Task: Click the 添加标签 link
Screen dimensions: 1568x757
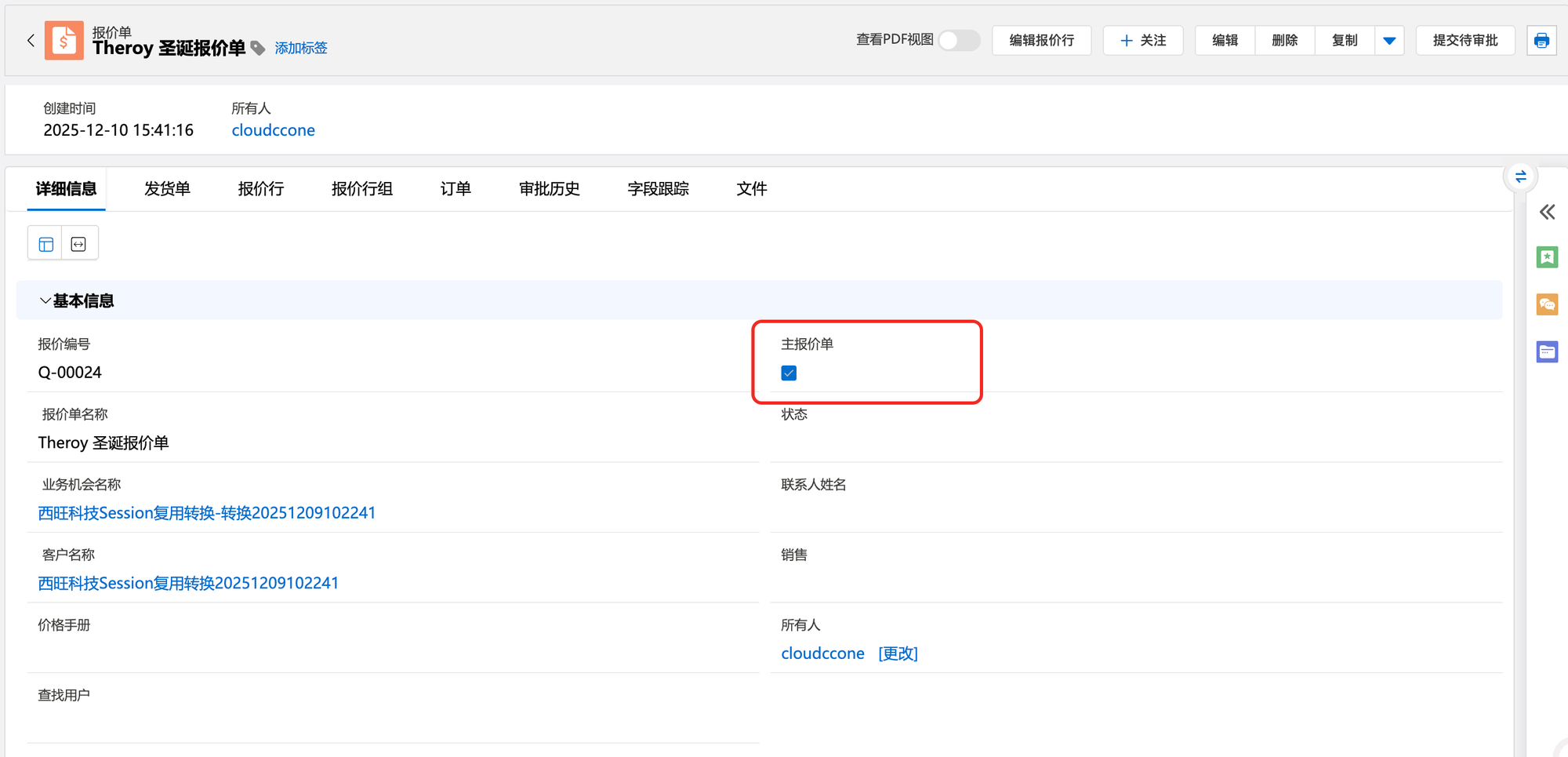Action: [x=301, y=49]
